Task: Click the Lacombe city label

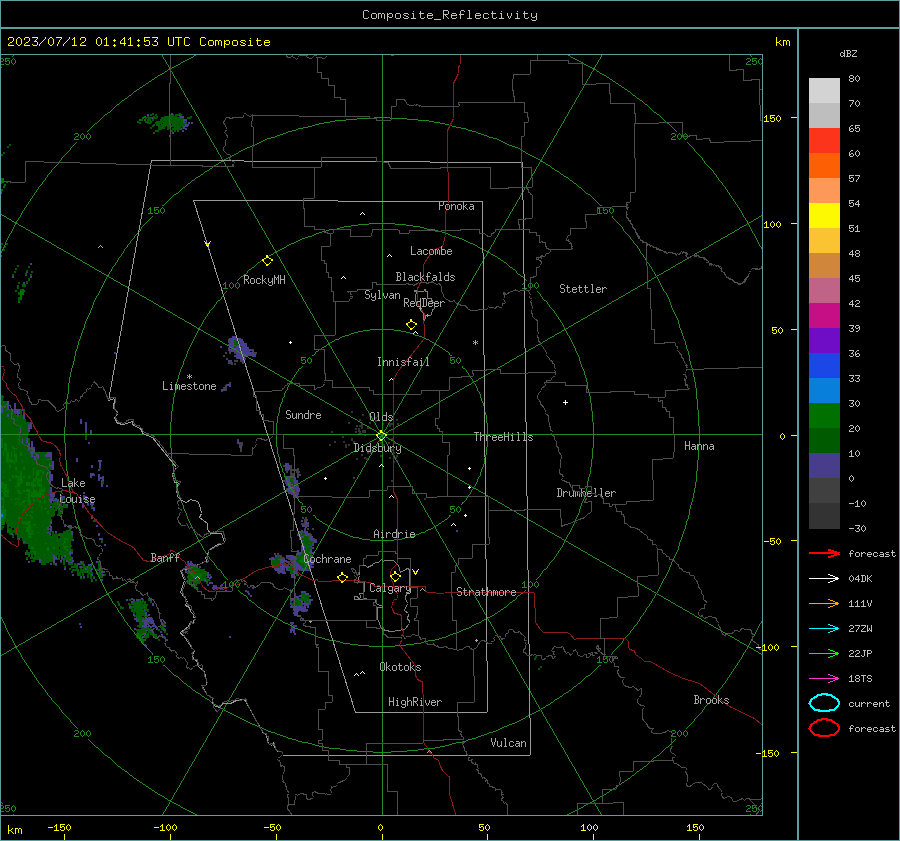Action: (431, 251)
